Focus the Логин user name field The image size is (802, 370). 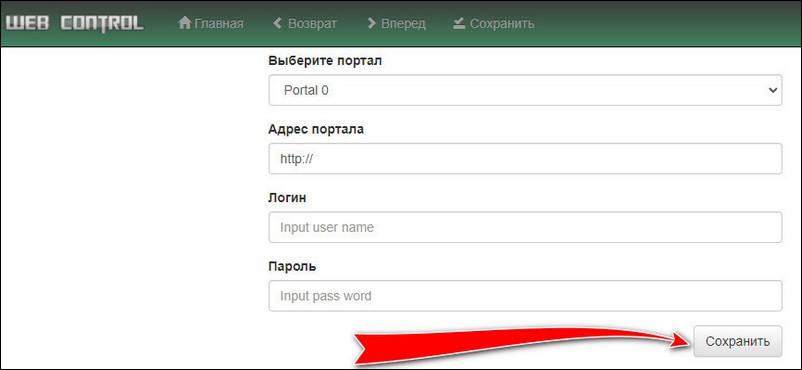525,227
